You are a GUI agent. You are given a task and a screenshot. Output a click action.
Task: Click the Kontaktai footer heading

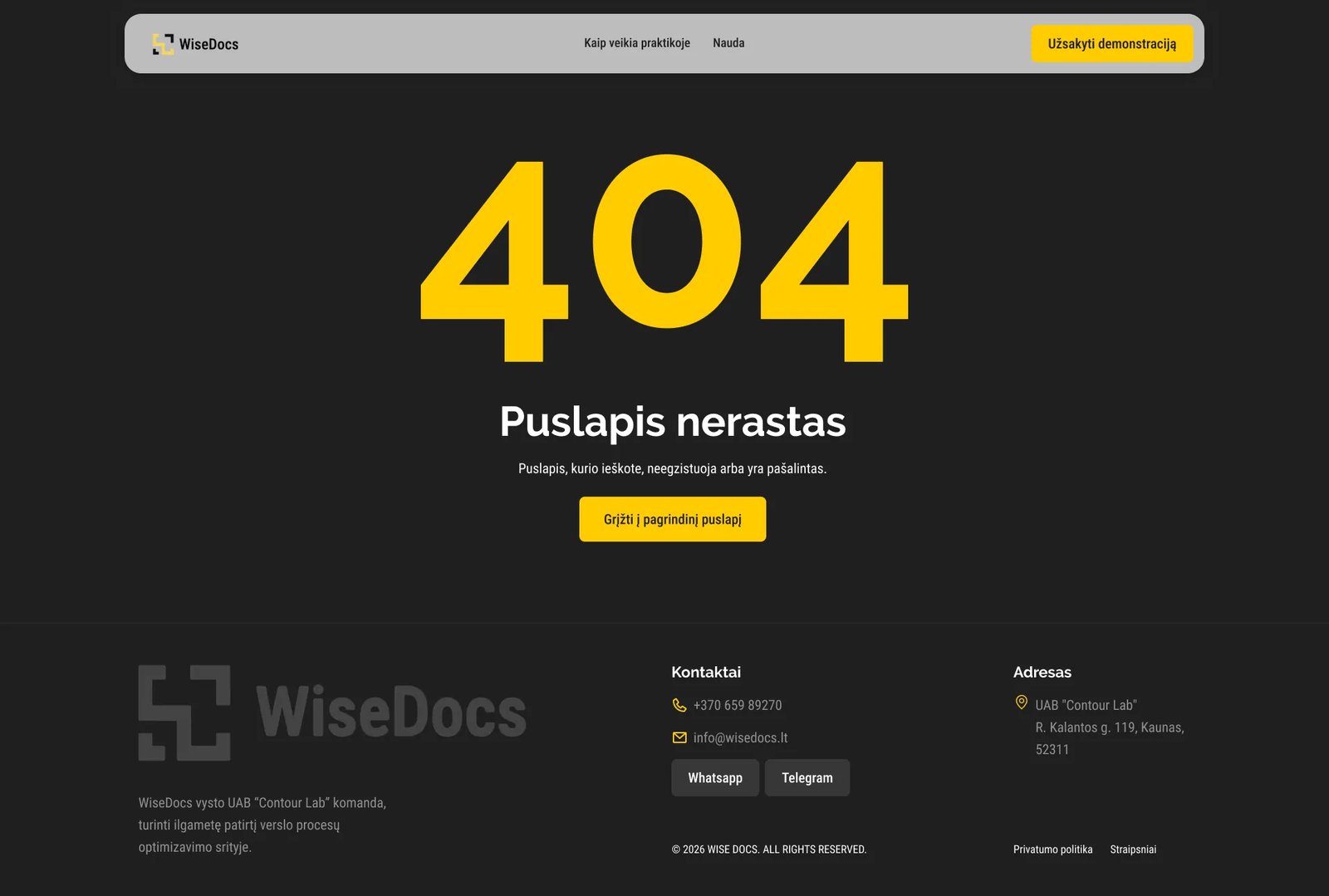pyautogui.click(x=706, y=672)
